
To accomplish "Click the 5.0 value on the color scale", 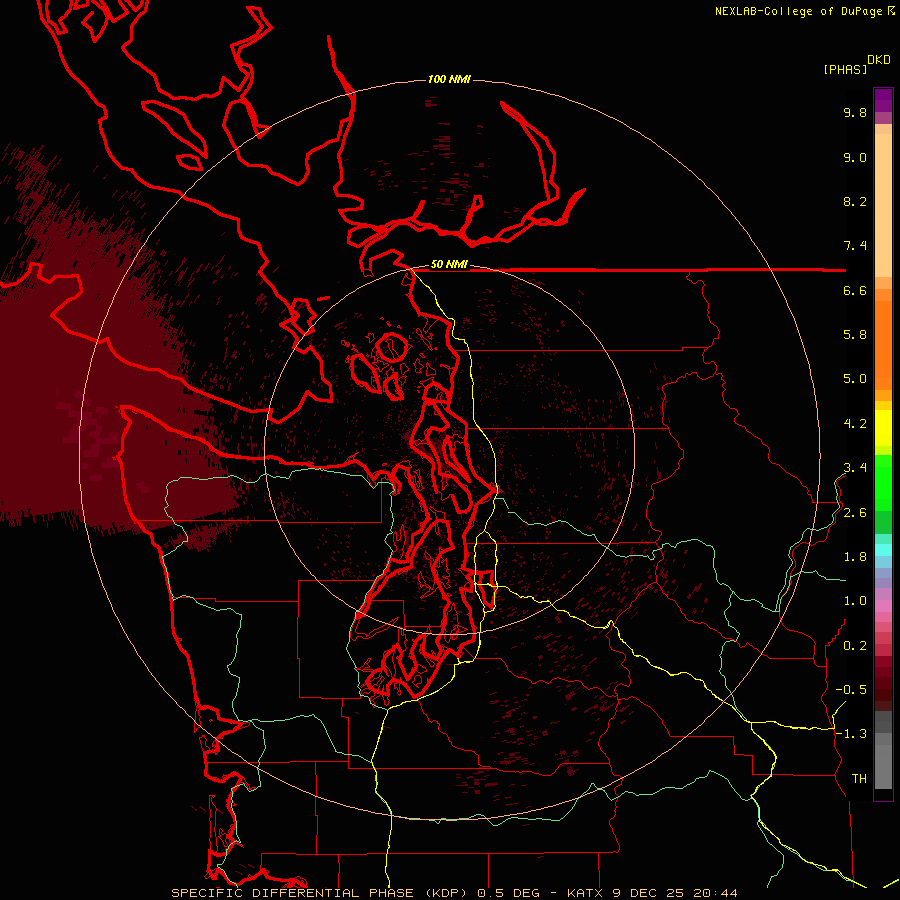I will (855, 379).
